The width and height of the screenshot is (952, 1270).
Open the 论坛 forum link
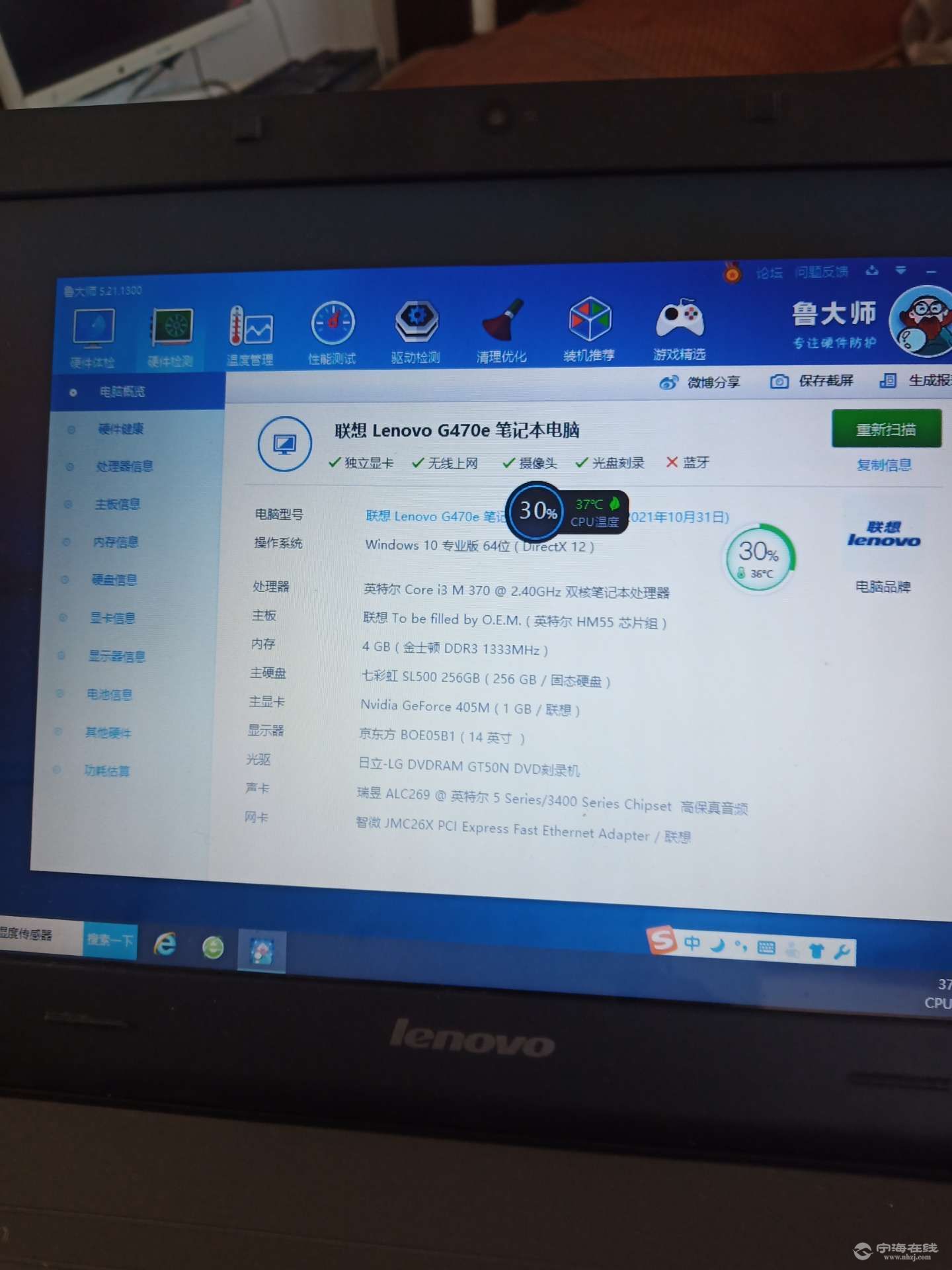[769, 273]
